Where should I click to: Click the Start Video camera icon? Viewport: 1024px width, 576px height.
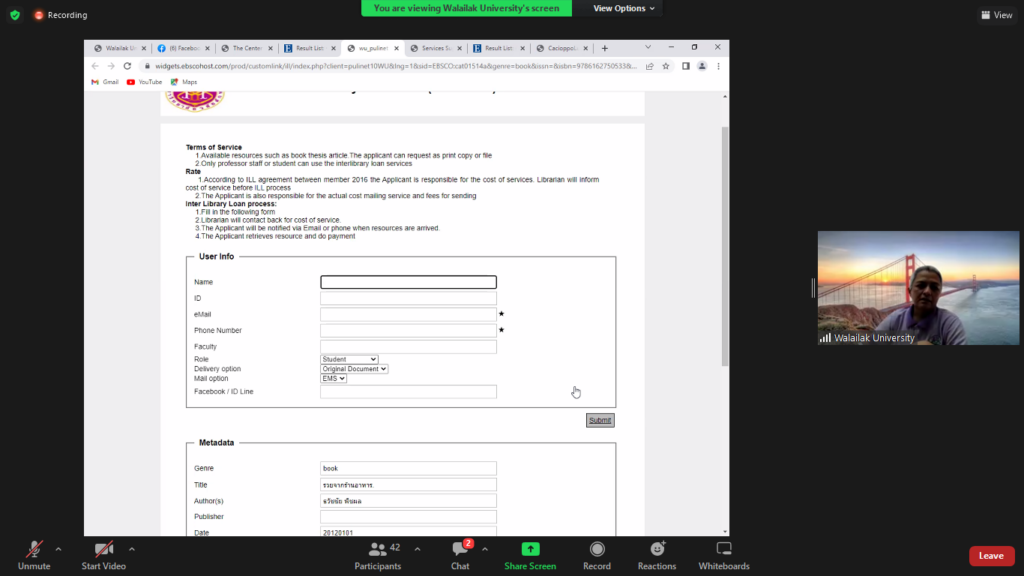point(103,550)
